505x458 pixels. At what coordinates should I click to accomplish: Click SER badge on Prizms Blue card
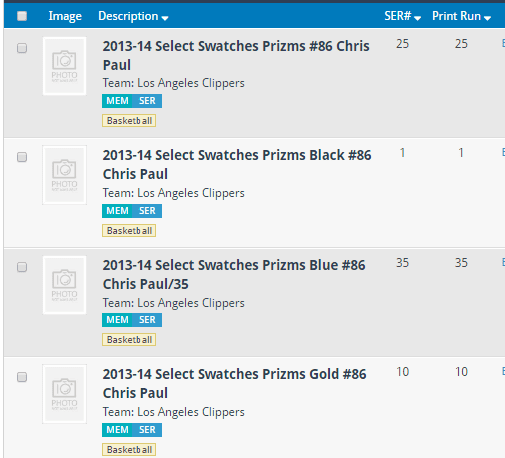[147, 320]
